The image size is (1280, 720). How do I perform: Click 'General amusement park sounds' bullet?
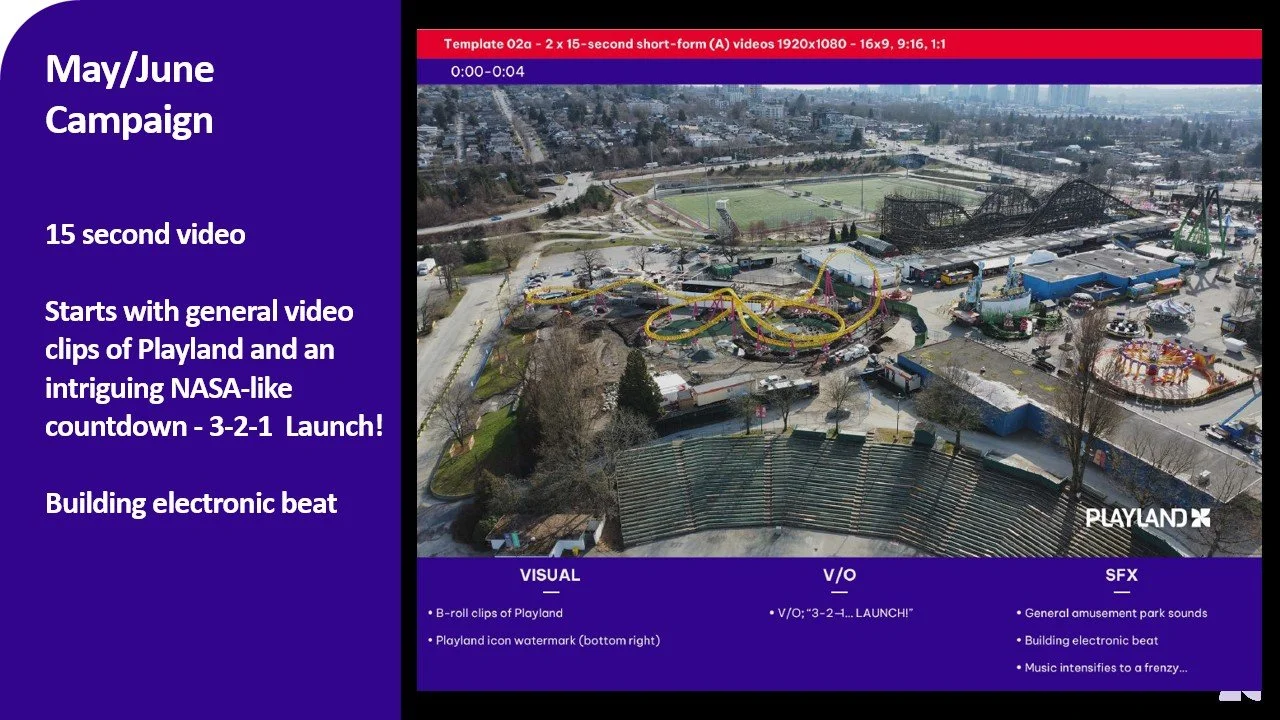point(1112,613)
